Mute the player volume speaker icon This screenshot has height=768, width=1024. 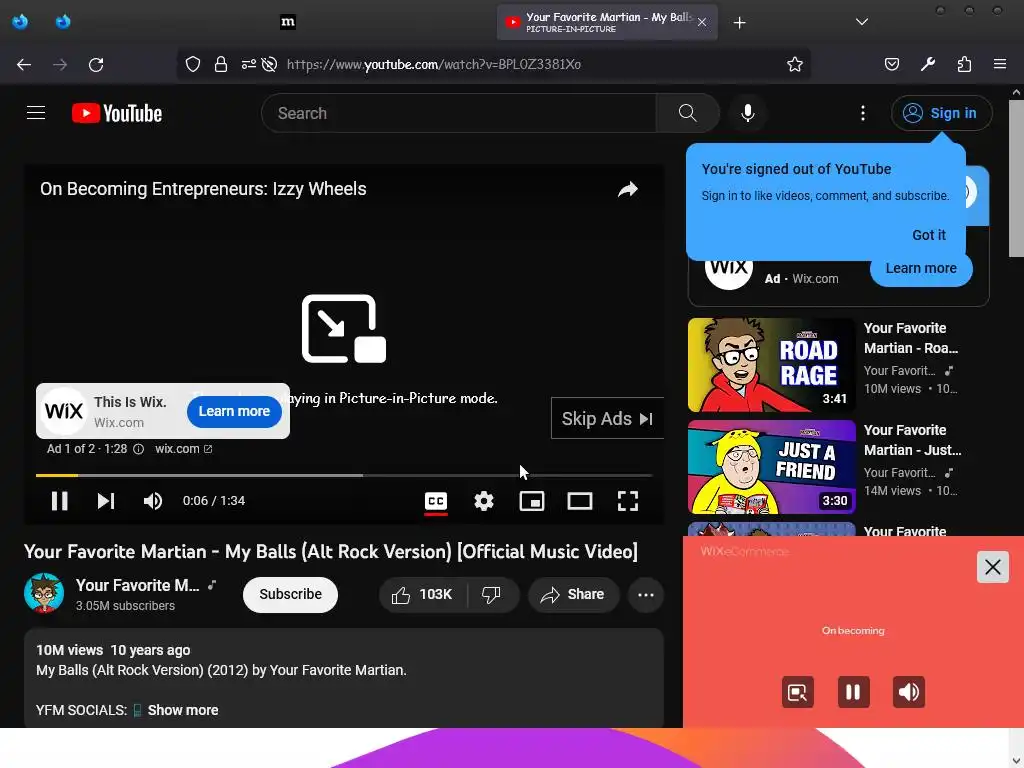[153, 501]
